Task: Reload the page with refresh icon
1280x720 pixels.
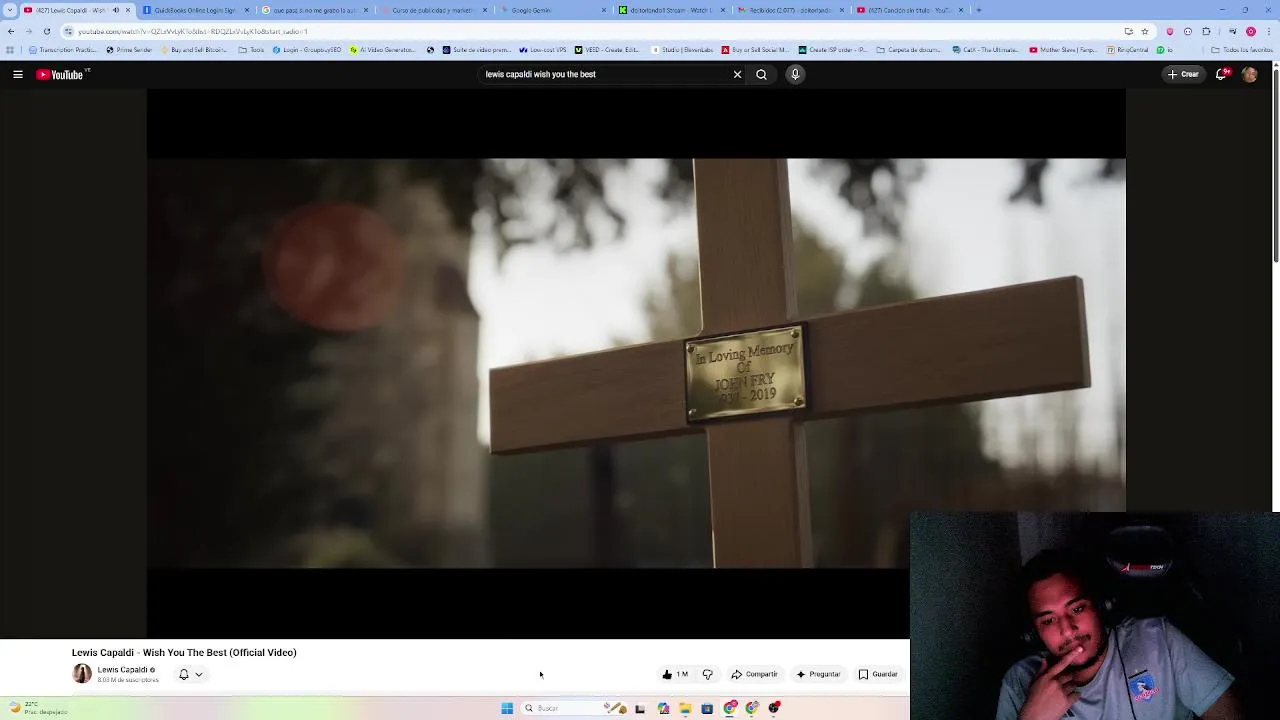Action: pyautogui.click(x=46, y=31)
